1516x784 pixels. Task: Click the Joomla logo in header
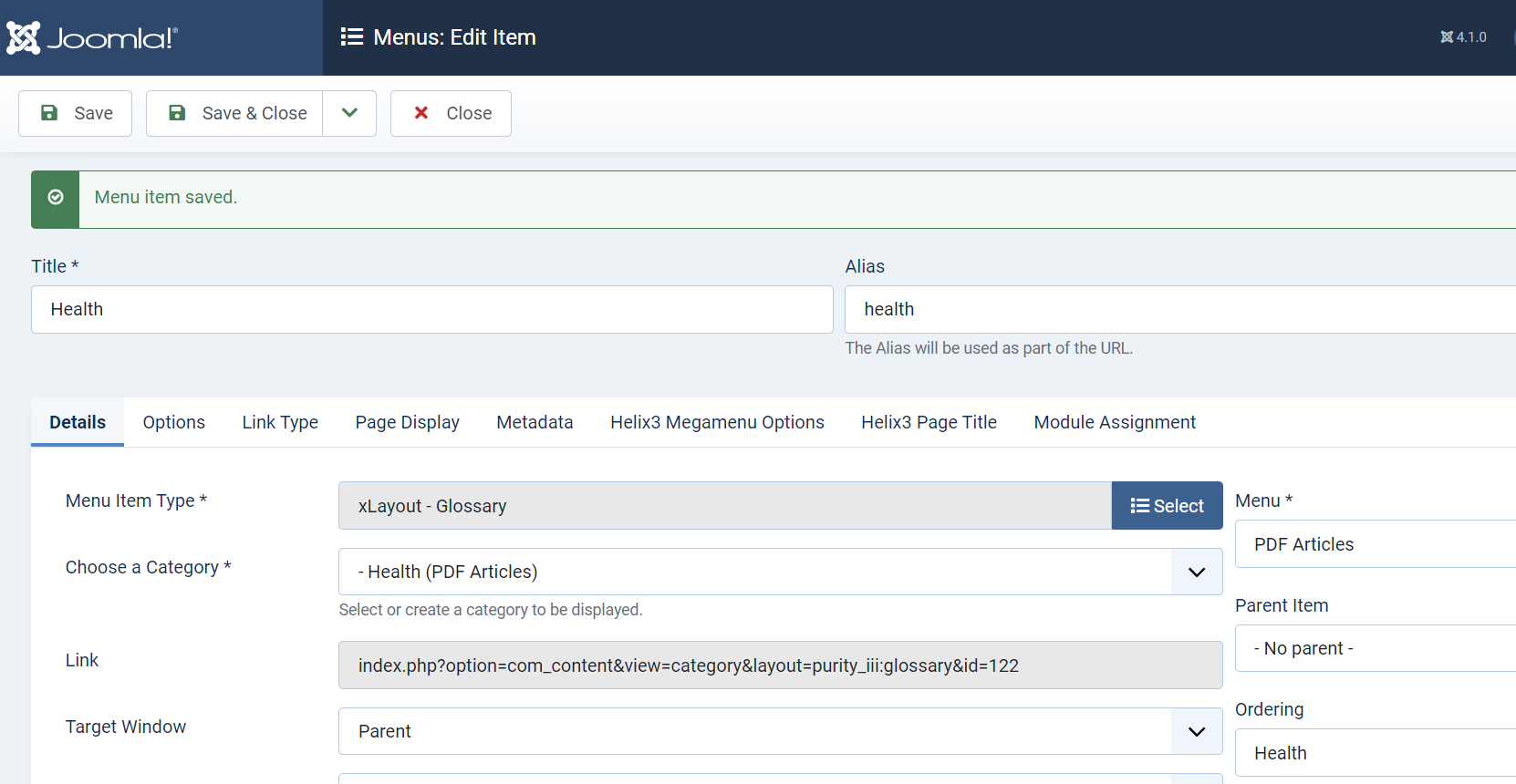92,37
